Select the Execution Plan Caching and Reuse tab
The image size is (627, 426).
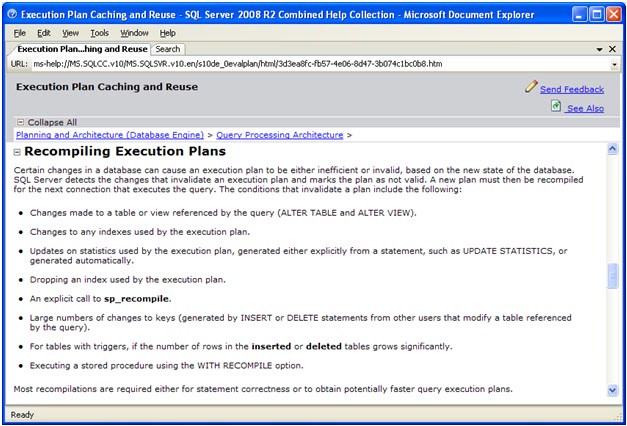click(82, 49)
